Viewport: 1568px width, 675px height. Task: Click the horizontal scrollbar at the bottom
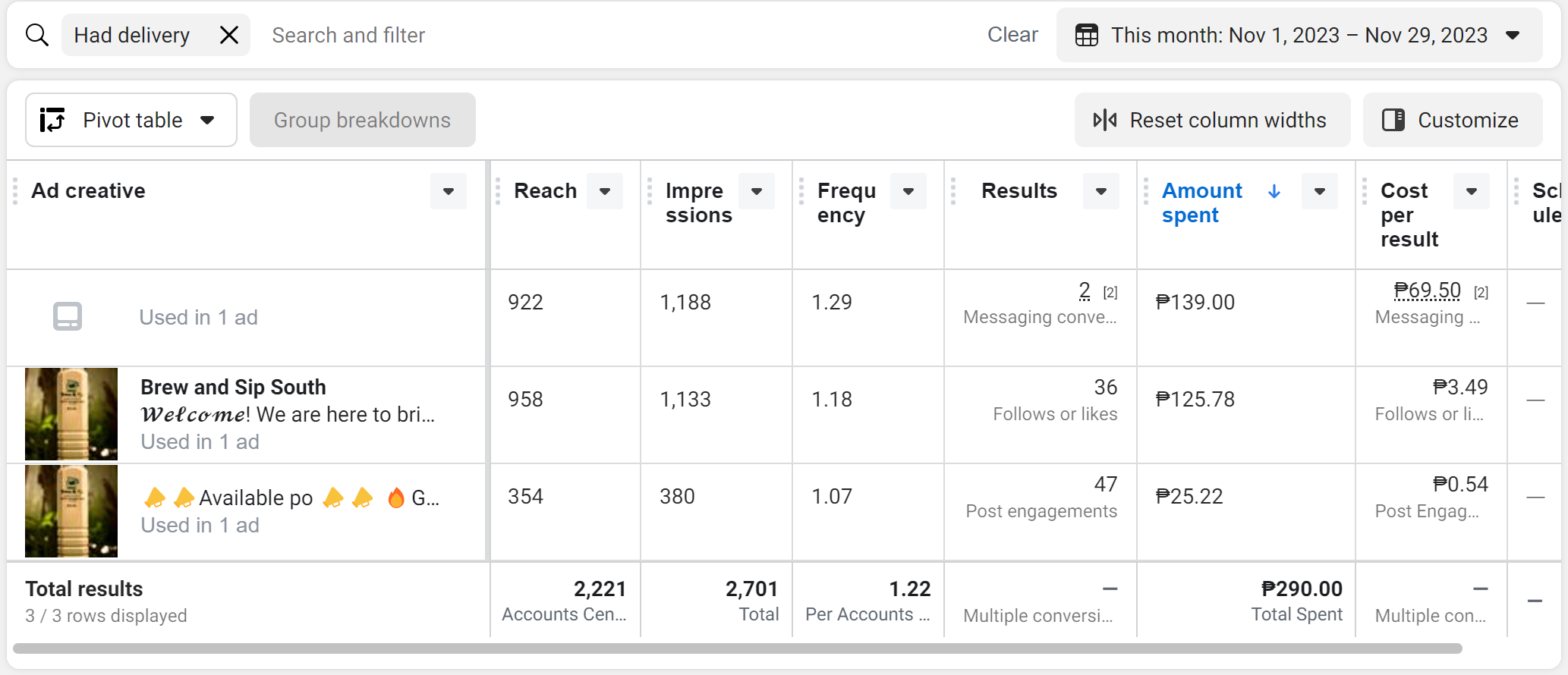click(736, 648)
